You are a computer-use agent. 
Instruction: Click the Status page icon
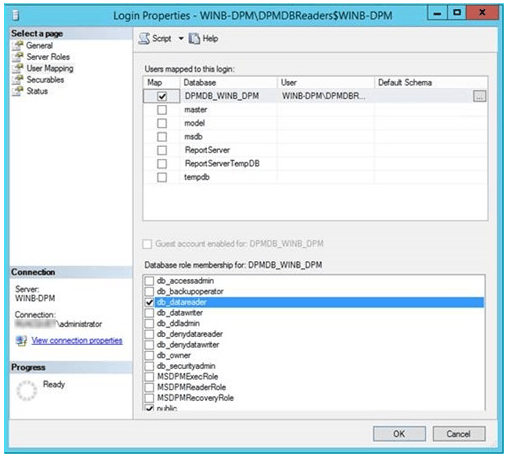point(18,91)
